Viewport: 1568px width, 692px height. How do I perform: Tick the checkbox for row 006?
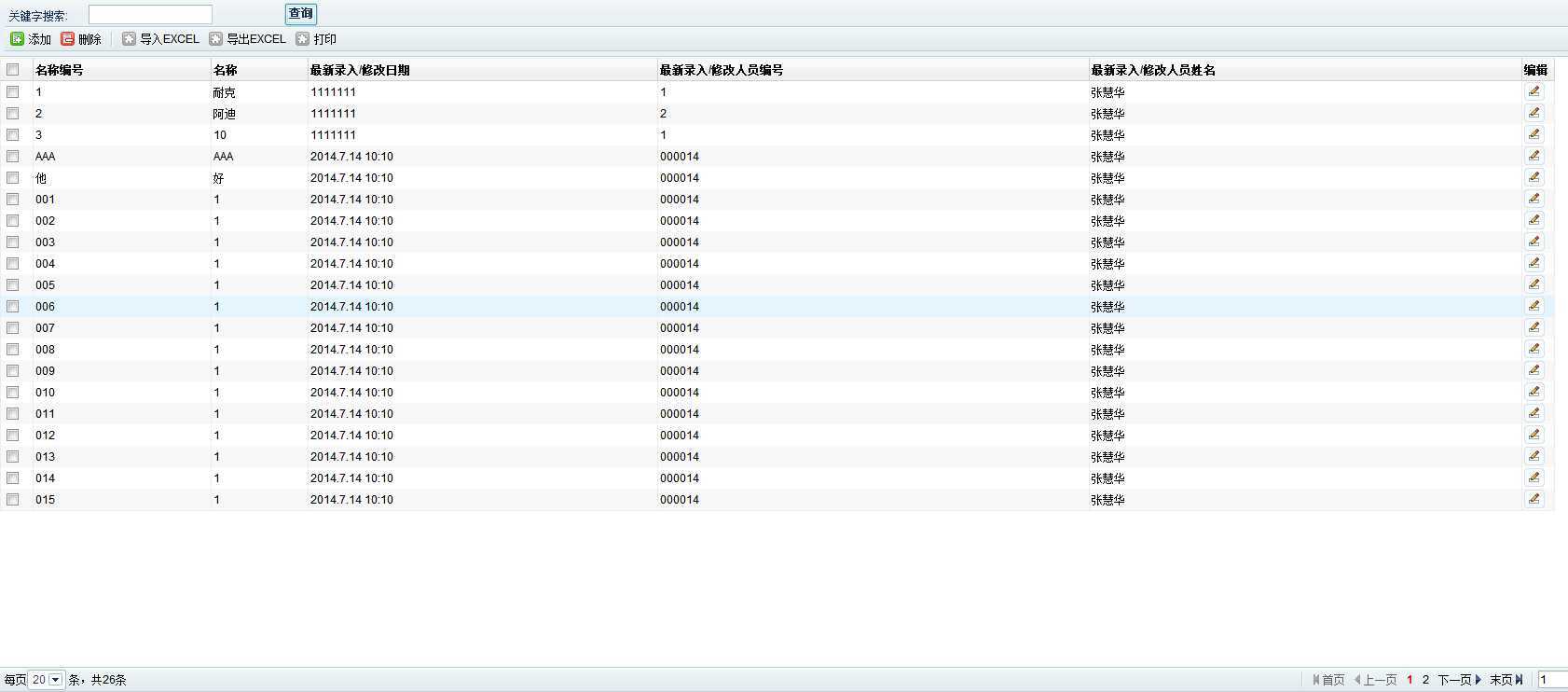[x=13, y=306]
